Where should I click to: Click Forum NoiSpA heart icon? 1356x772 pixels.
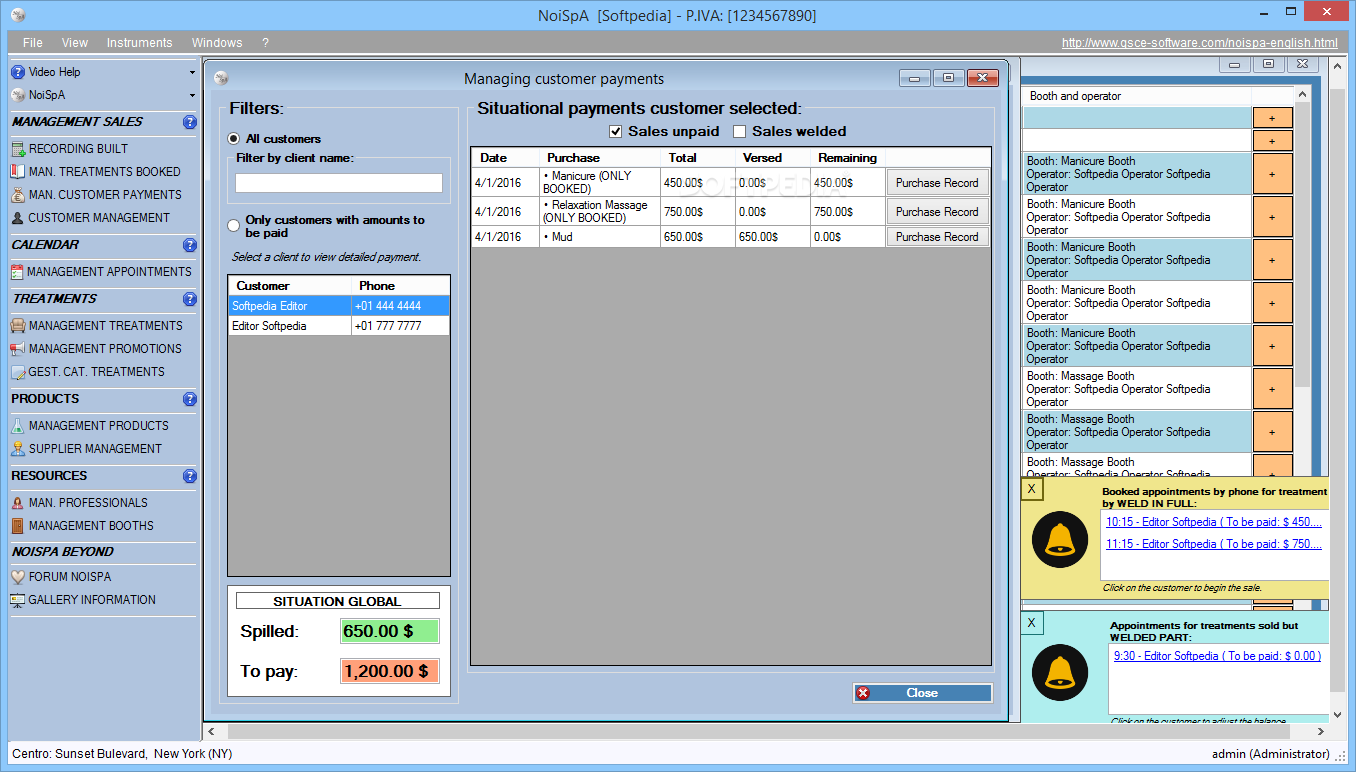point(18,577)
